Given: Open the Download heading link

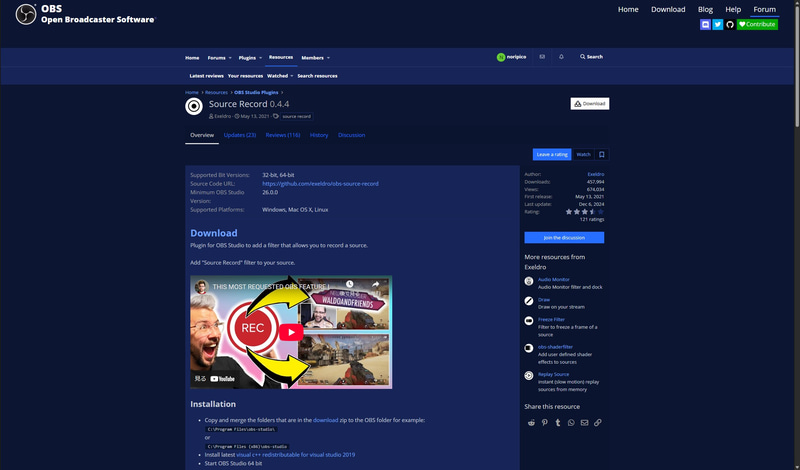Looking at the screenshot, I should (214, 233).
